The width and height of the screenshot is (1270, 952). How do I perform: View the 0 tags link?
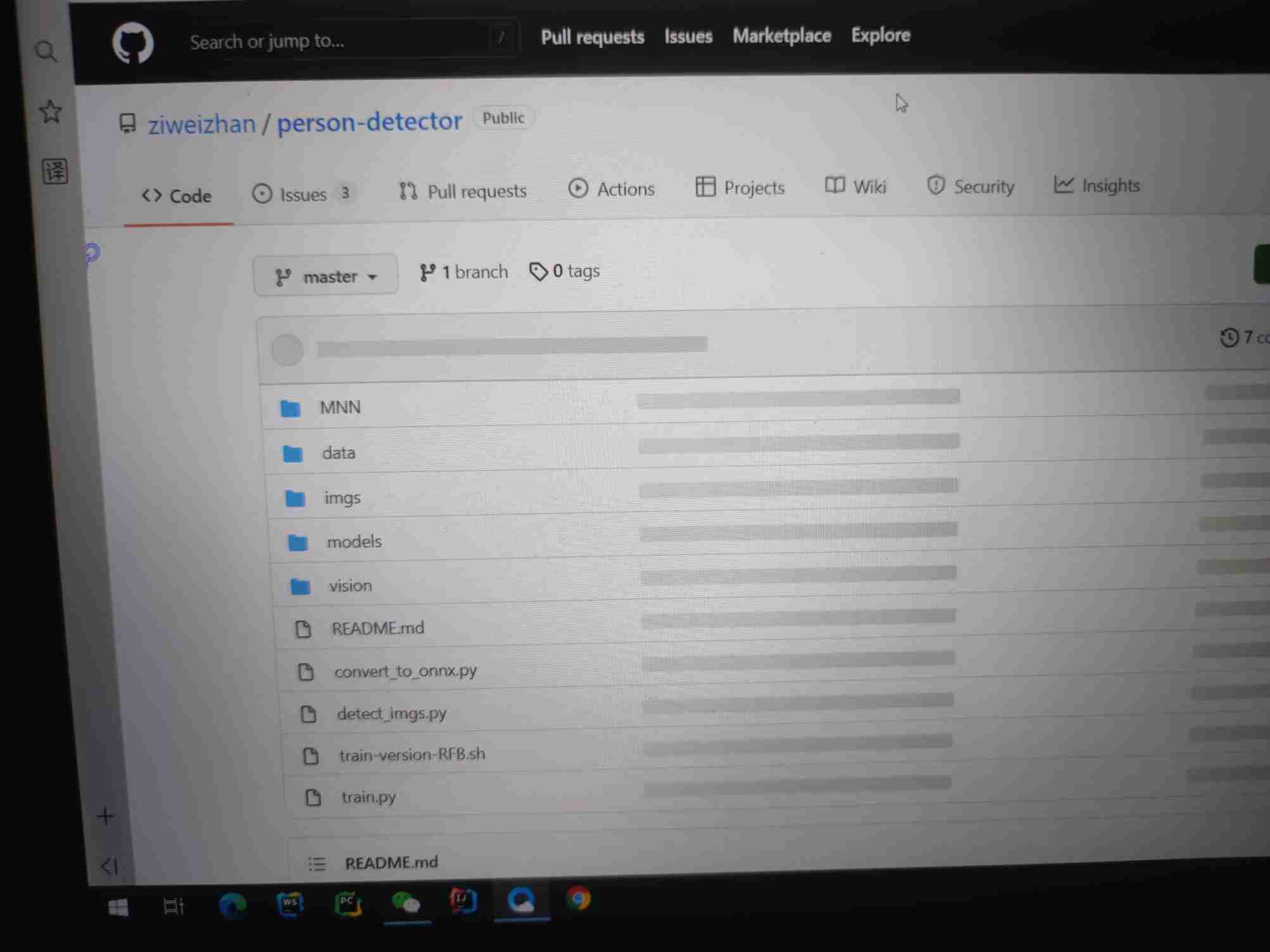[565, 271]
